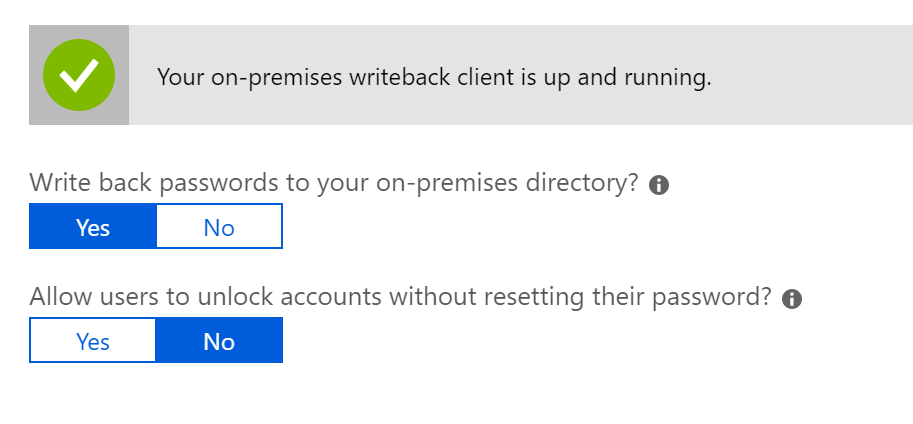Screen dimensions: 913x424
Task: Open info icon beside write back passwords
Action: (659, 185)
